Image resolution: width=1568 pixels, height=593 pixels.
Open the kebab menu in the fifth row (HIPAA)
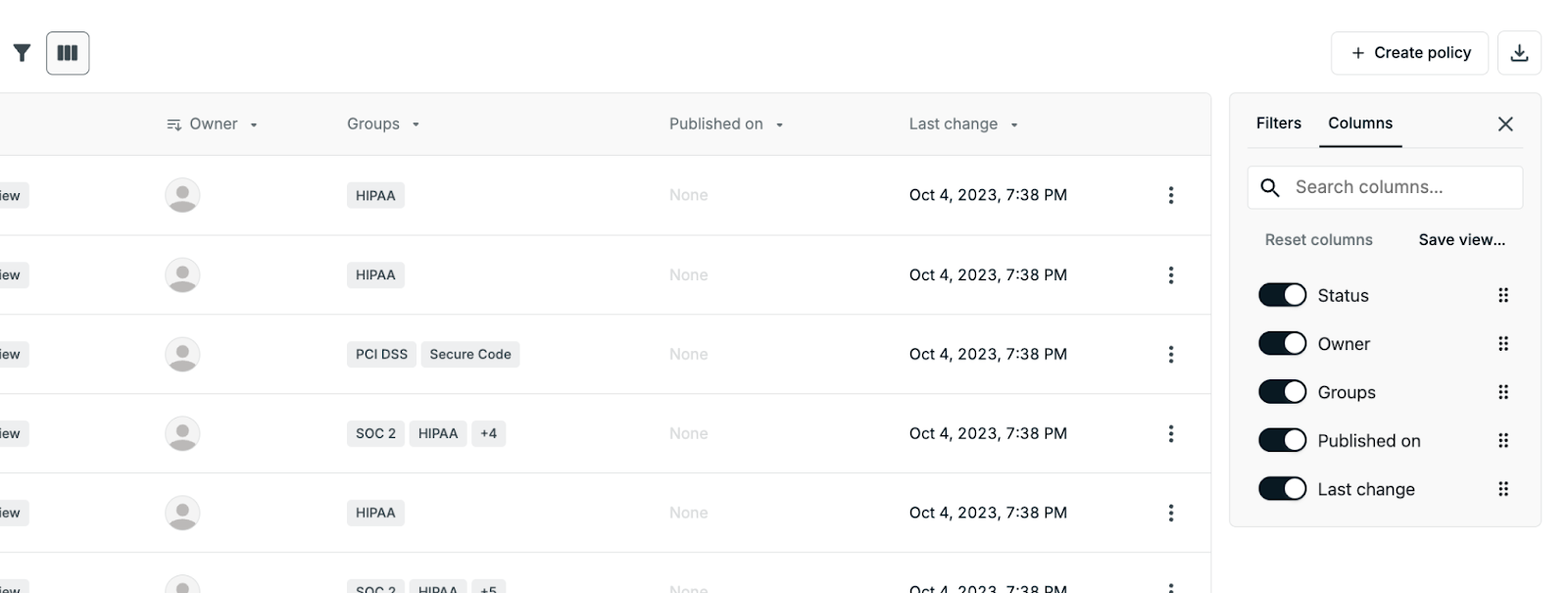pos(1170,513)
